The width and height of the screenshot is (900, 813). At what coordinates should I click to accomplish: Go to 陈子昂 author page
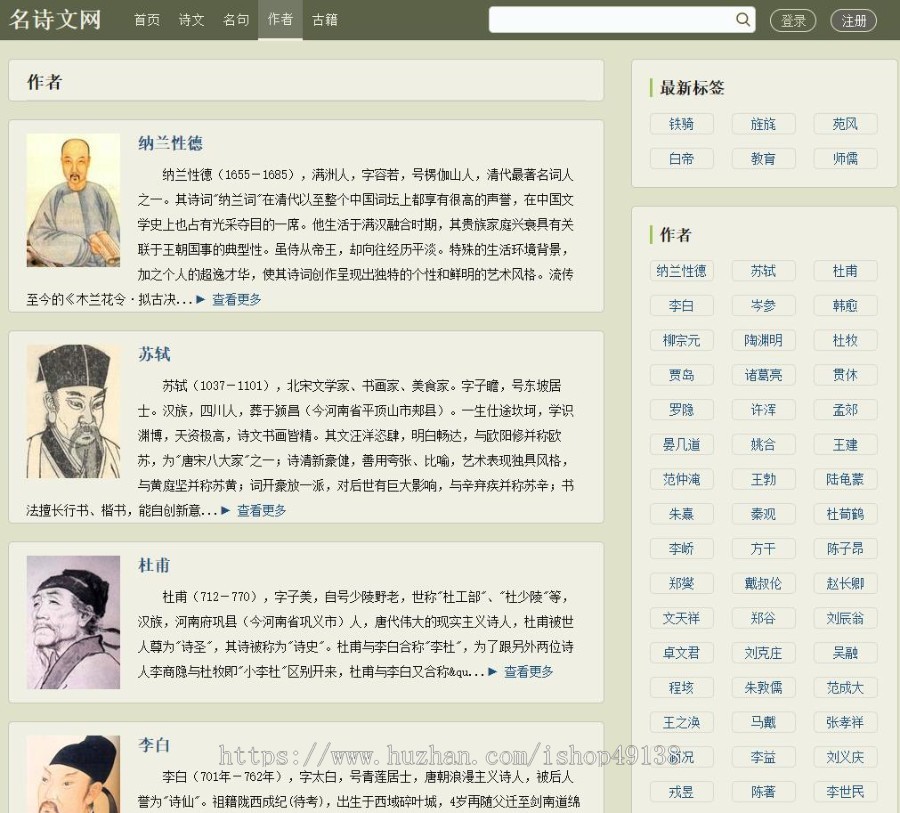(845, 549)
